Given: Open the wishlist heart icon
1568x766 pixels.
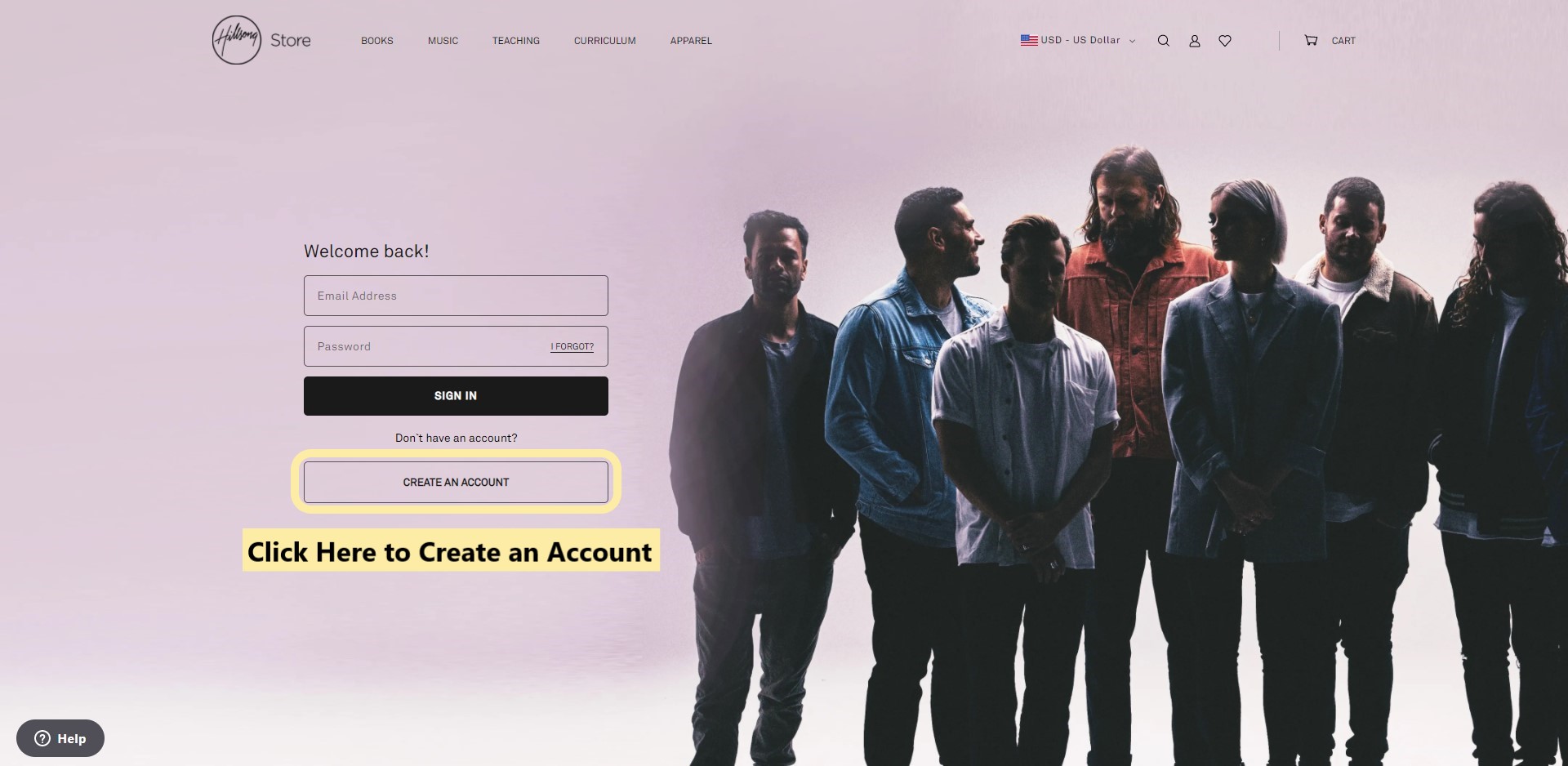Looking at the screenshot, I should (1225, 41).
